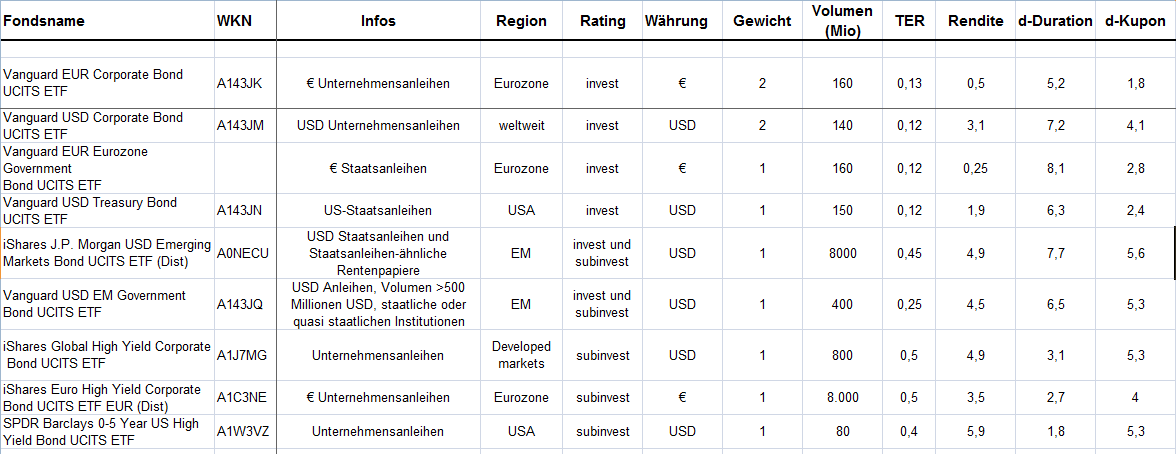The width and height of the screenshot is (1176, 454).
Task: Click the volume cell showing 8000
Action: (x=842, y=253)
